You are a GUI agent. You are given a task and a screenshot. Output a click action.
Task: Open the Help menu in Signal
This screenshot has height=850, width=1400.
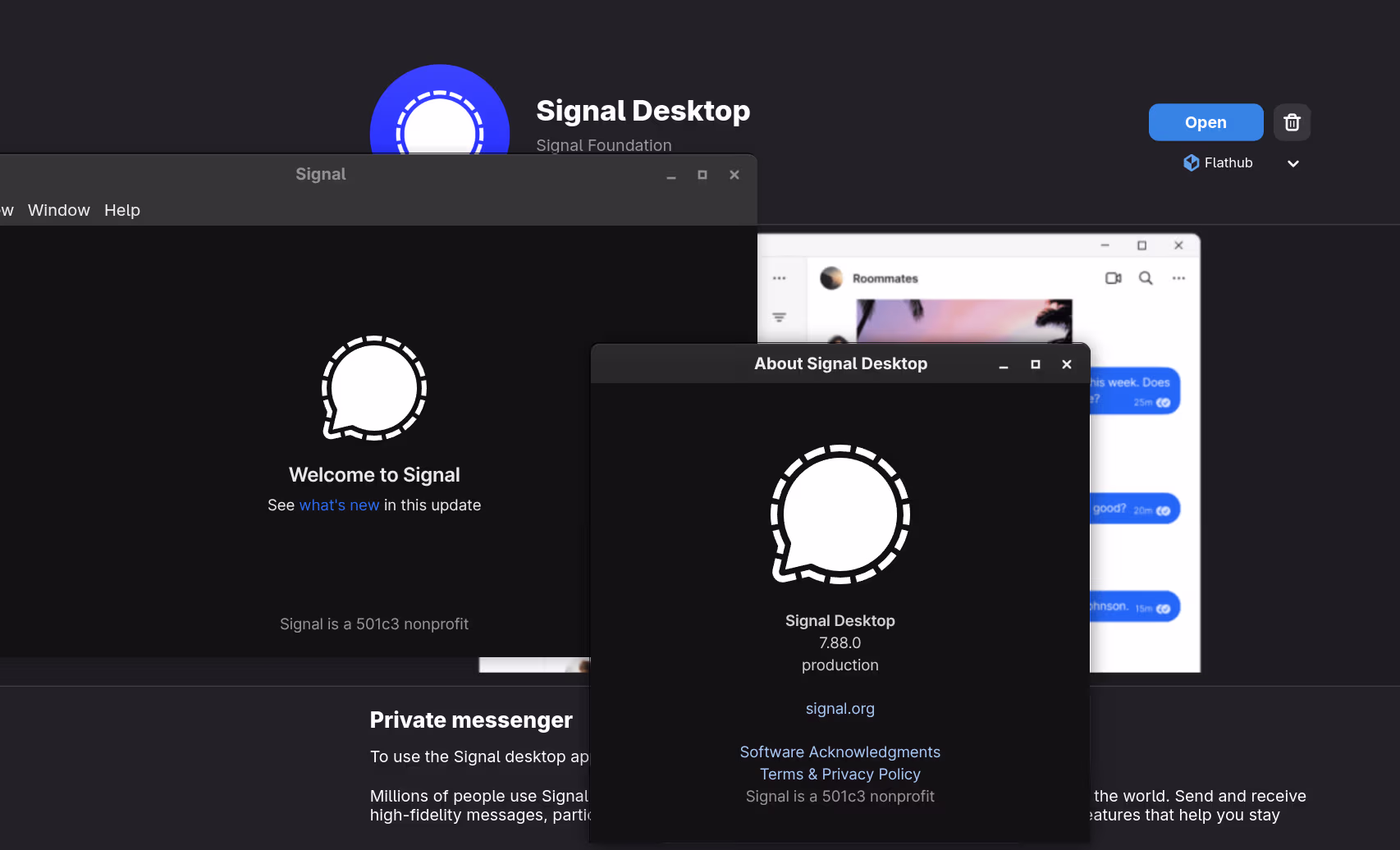click(122, 210)
